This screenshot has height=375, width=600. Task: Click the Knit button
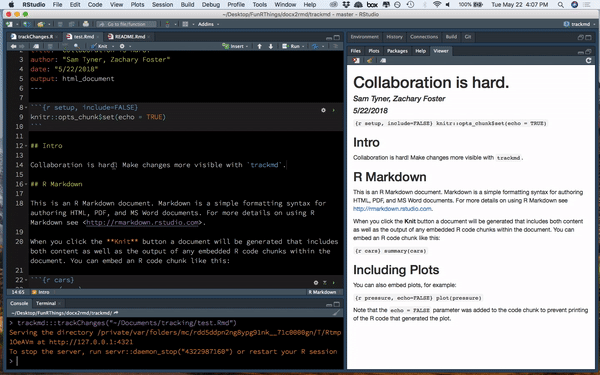[100, 46]
